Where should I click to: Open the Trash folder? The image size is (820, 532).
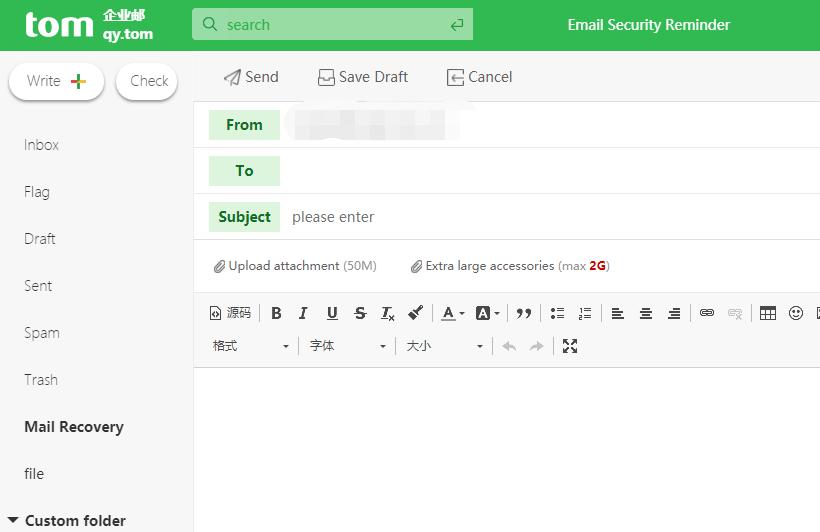[41, 380]
